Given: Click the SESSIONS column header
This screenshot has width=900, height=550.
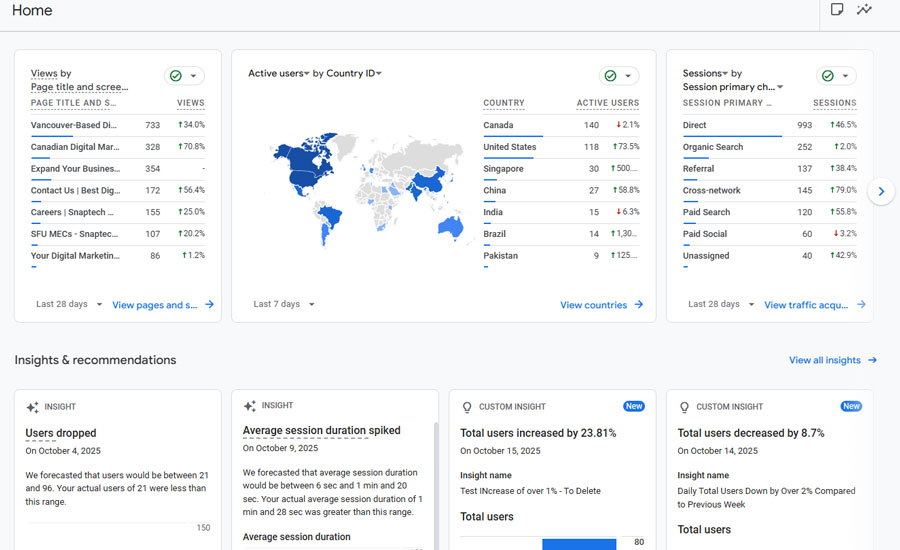Looking at the screenshot, I should click(x=835, y=103).
